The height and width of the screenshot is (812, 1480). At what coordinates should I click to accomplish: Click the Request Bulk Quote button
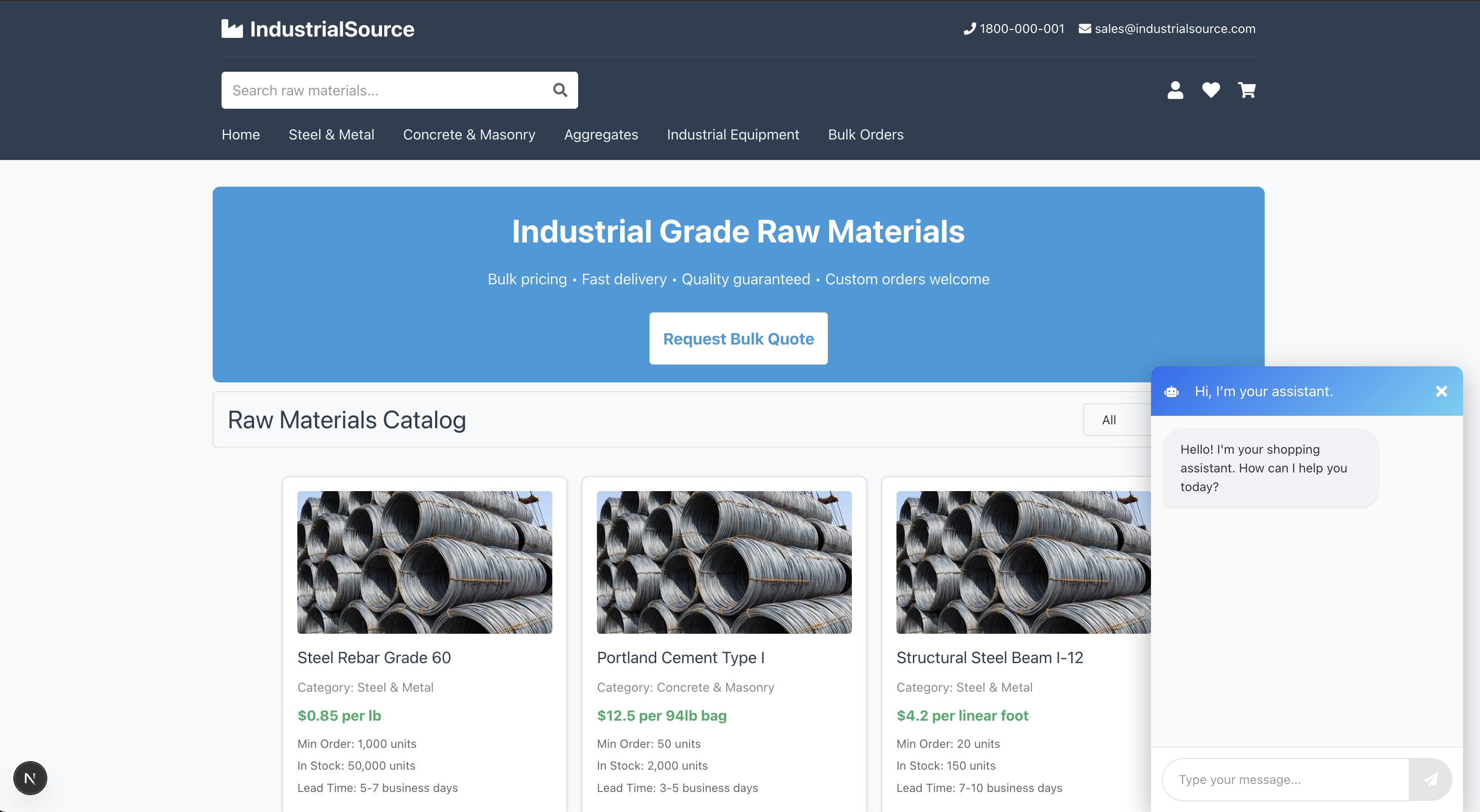click(x=738, y=338)
